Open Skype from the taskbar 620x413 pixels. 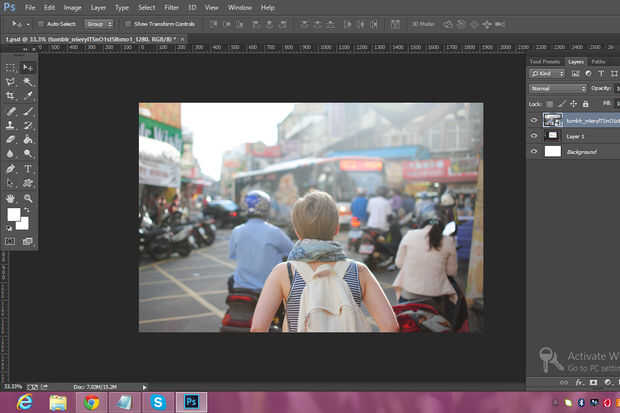click(158, 402)
